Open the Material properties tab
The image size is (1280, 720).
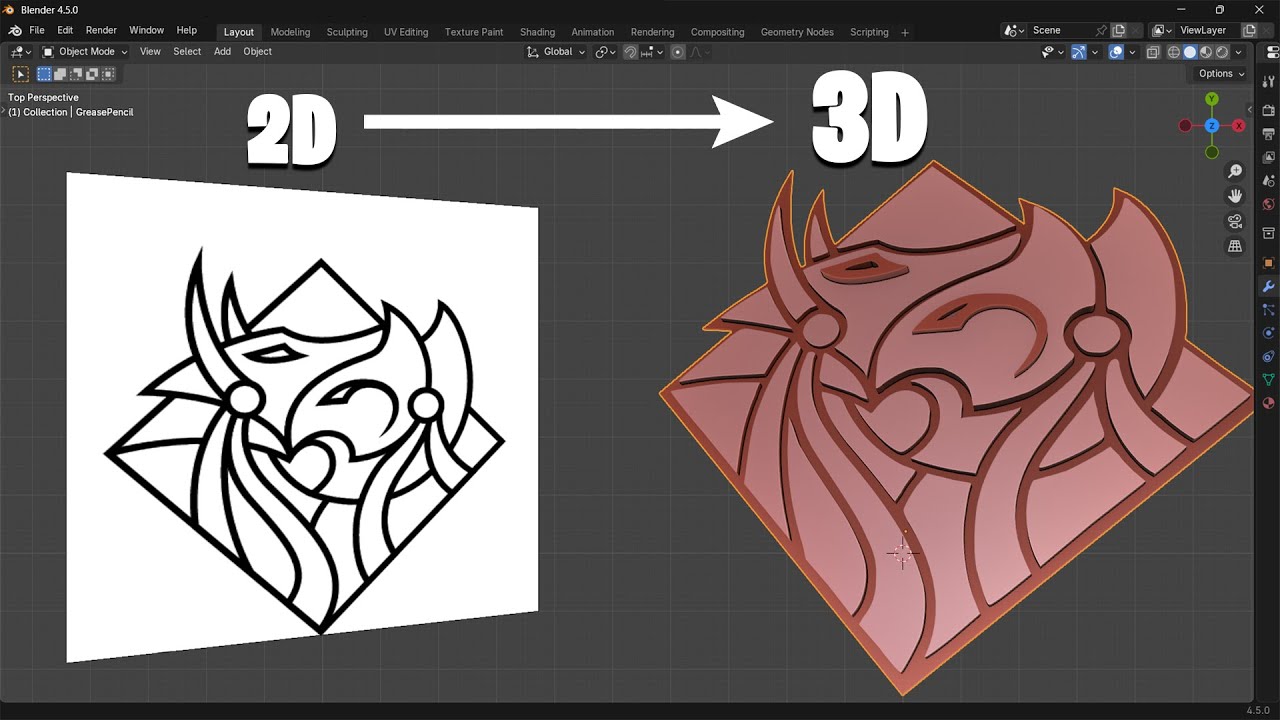click(x=1268, y=403)
